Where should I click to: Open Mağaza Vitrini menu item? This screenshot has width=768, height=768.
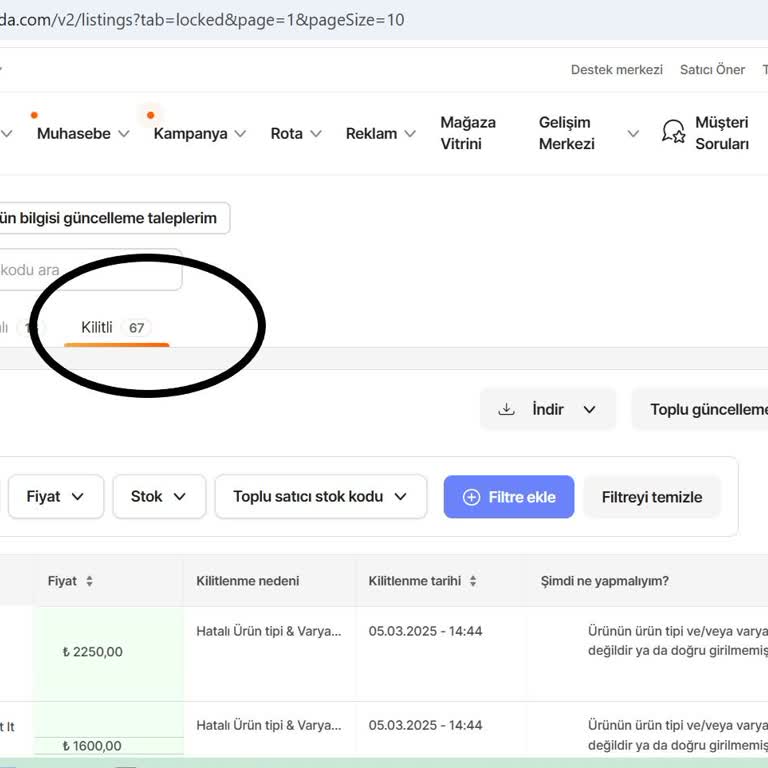[468, 133]
